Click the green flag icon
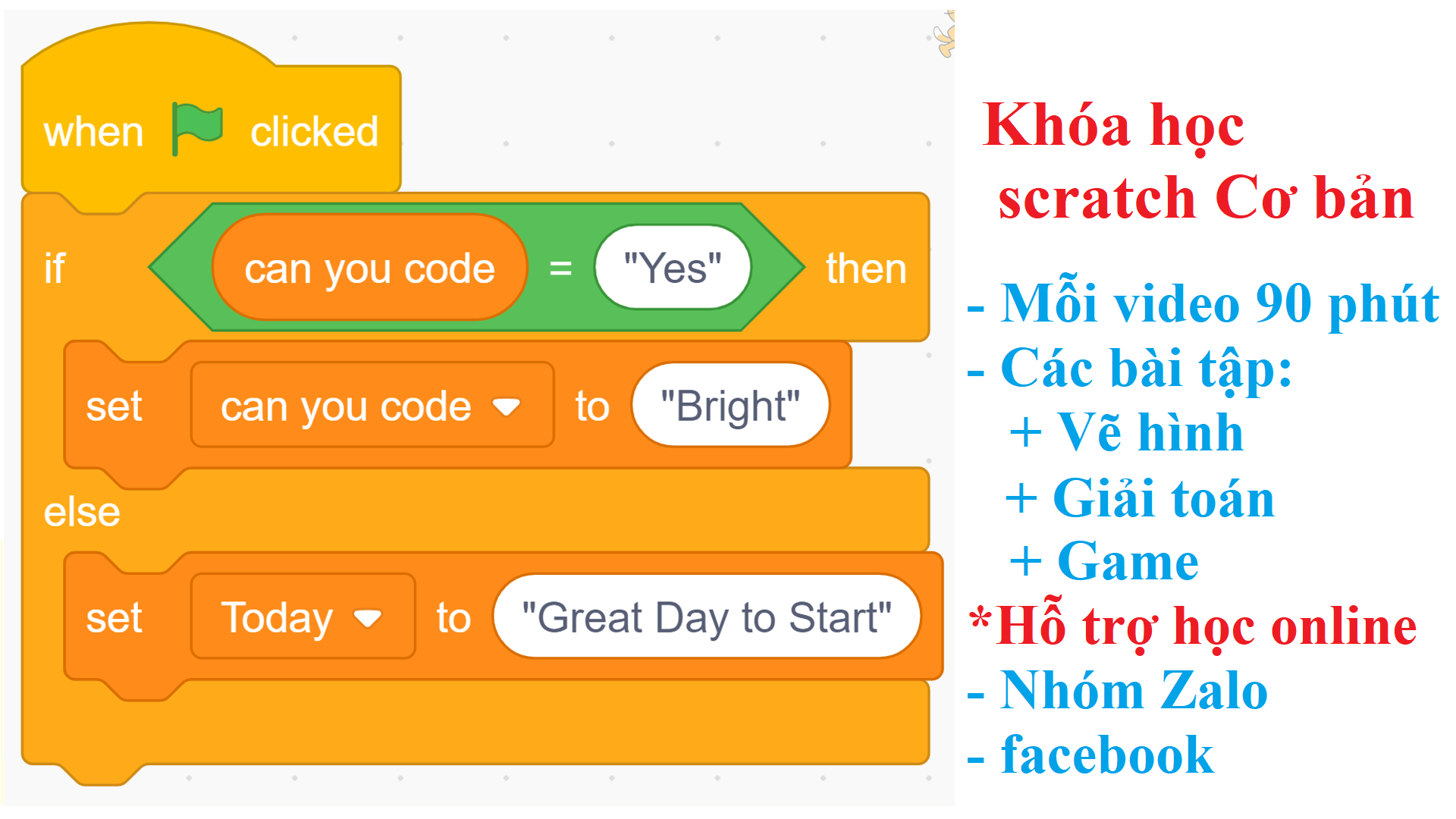This screenshot has height=819, width=1456. [x=197, y=129]
